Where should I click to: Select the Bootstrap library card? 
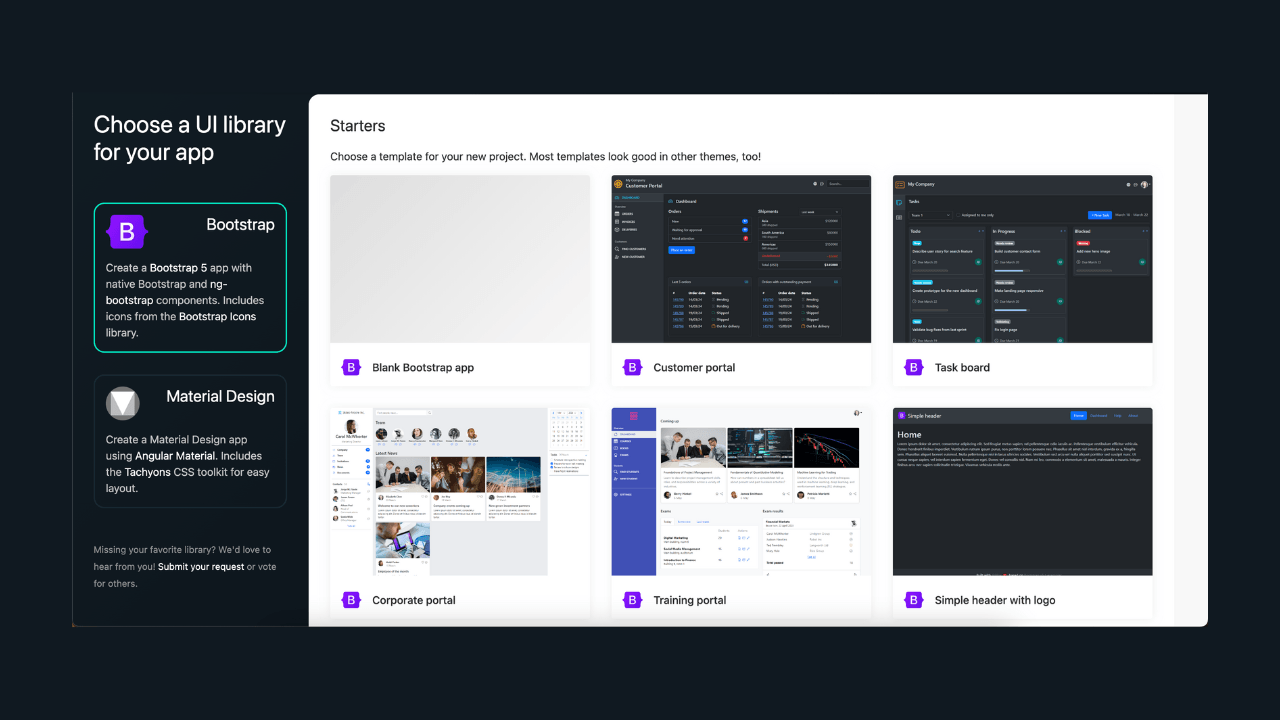(x=190, y=278)
